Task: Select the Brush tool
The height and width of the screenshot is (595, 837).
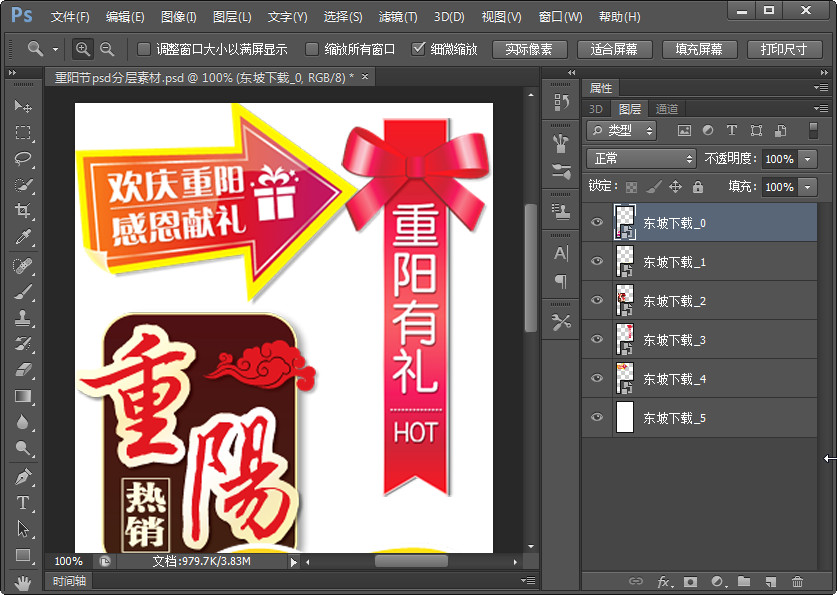Action: (x=23, y=292)
